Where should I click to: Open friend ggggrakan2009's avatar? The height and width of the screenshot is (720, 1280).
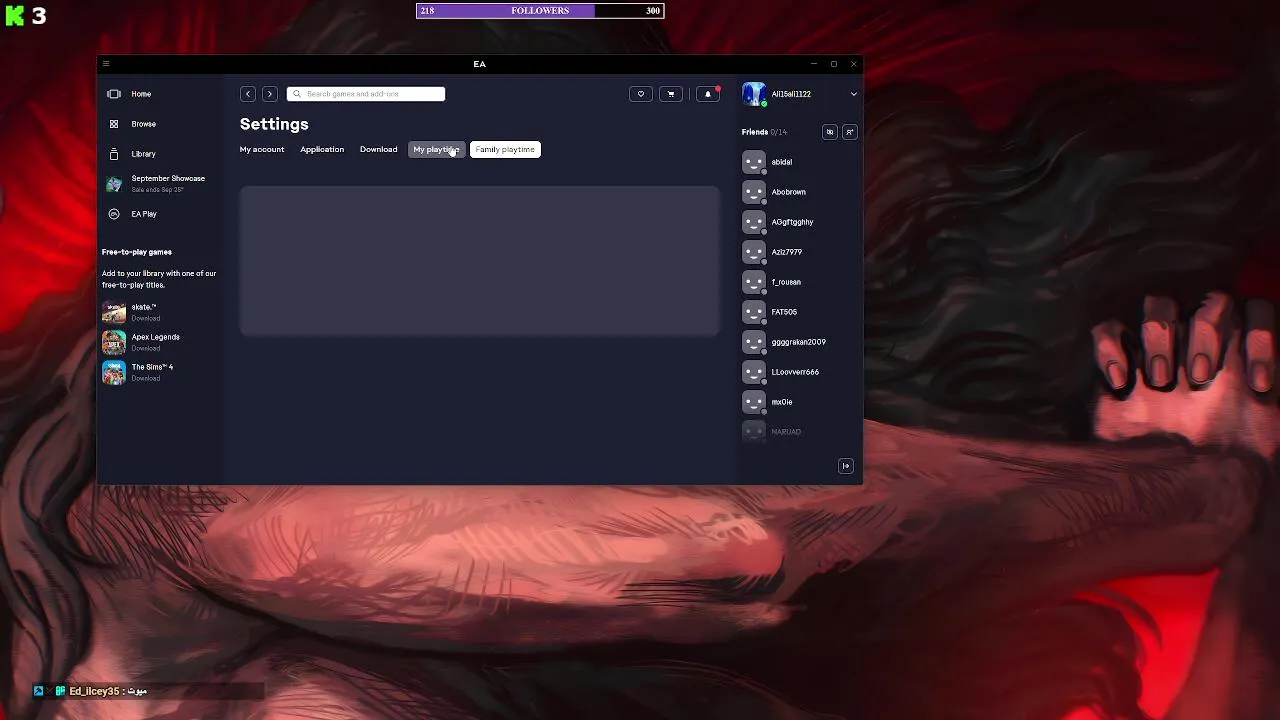tap(754, 342)
